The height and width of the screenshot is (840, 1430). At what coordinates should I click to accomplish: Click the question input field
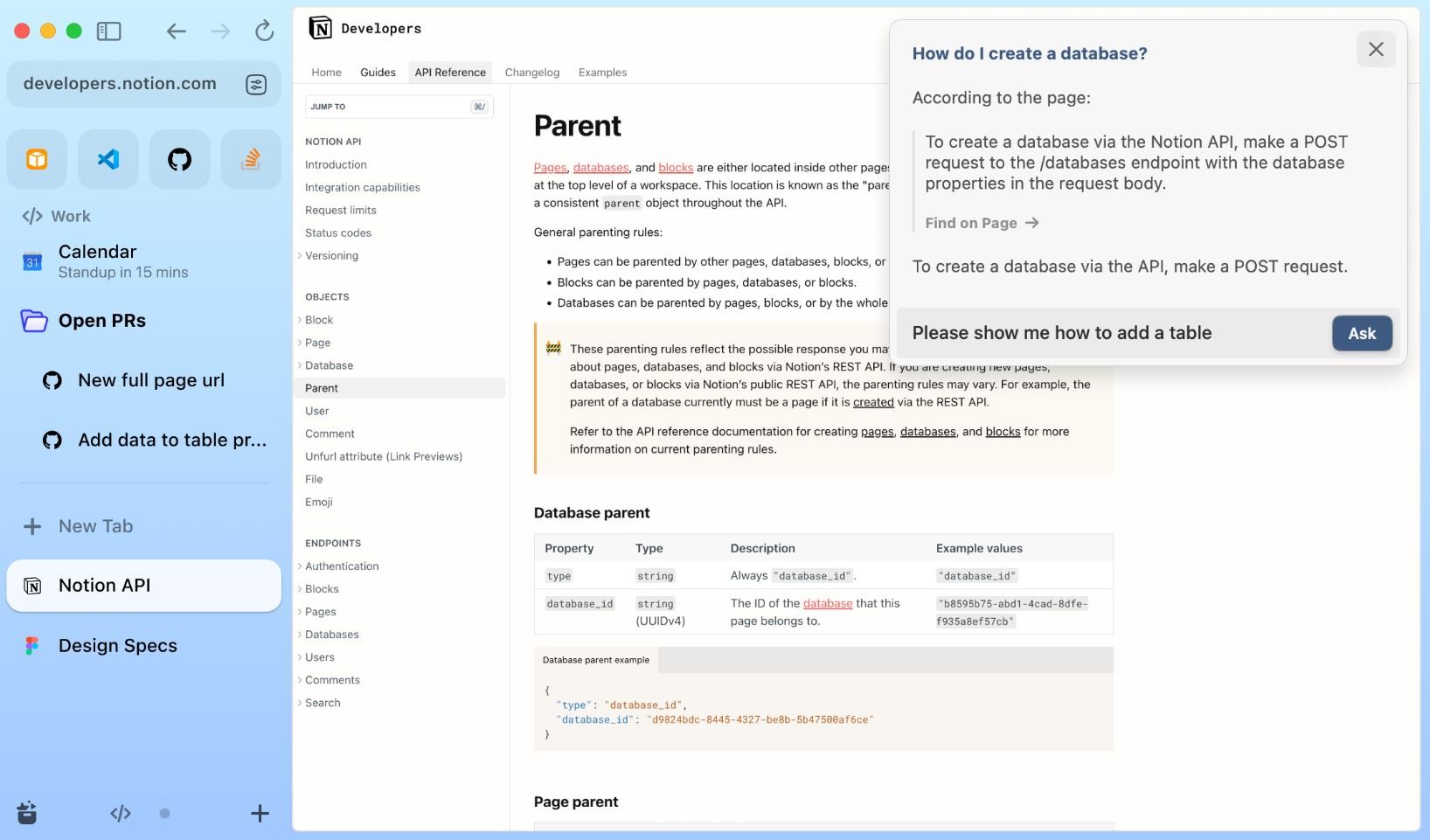coord(1114,333)
